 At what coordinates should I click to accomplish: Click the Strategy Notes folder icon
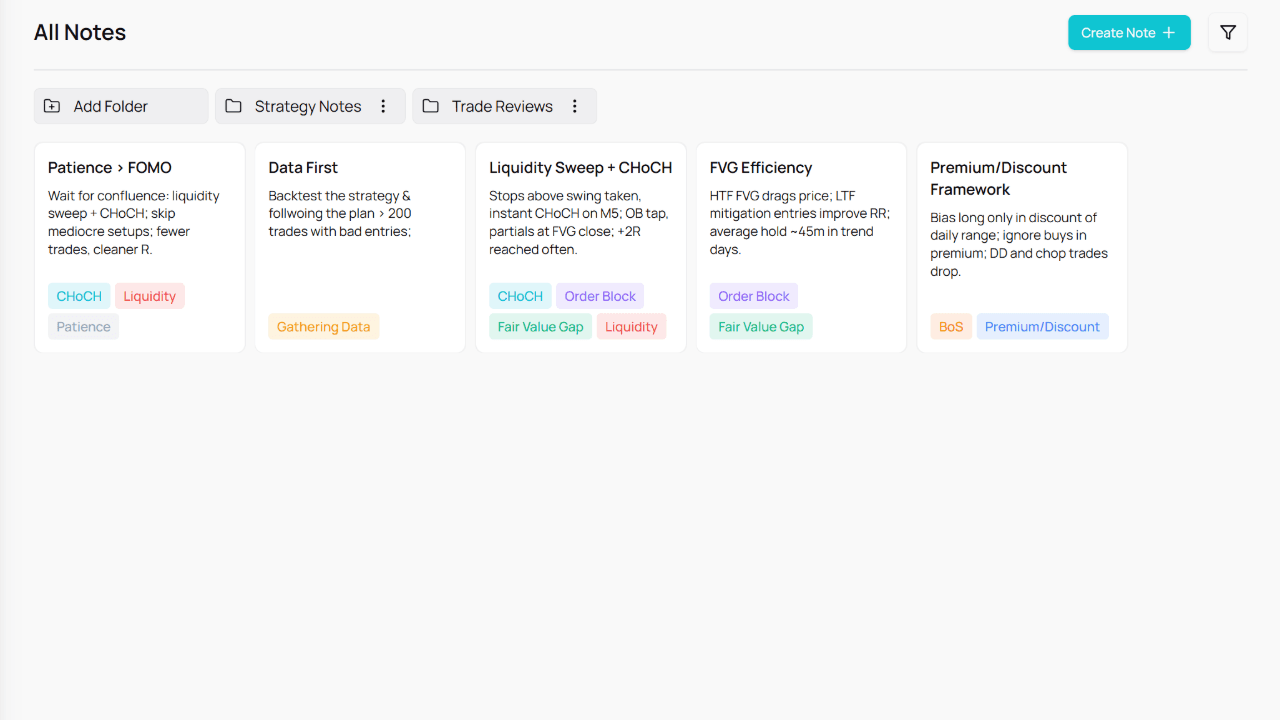(x=233, y=106)
